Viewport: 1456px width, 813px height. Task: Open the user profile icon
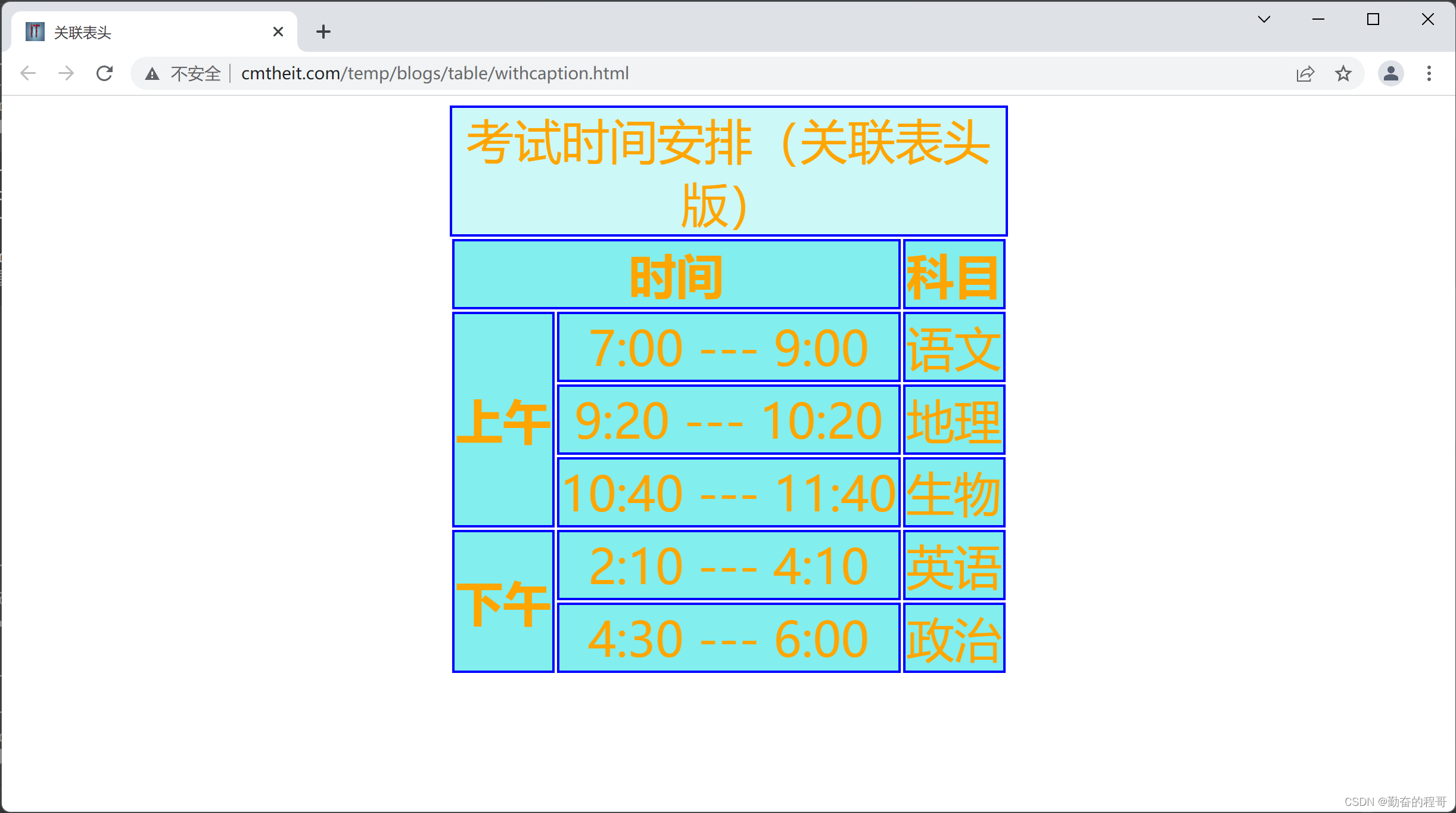click(1390, 73)
